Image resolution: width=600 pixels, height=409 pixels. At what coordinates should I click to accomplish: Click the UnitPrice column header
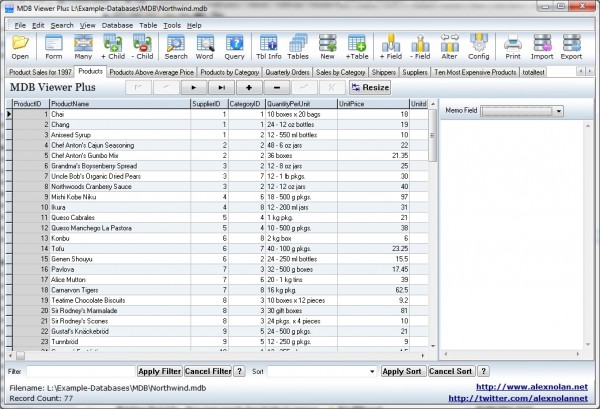pos(373,104)
